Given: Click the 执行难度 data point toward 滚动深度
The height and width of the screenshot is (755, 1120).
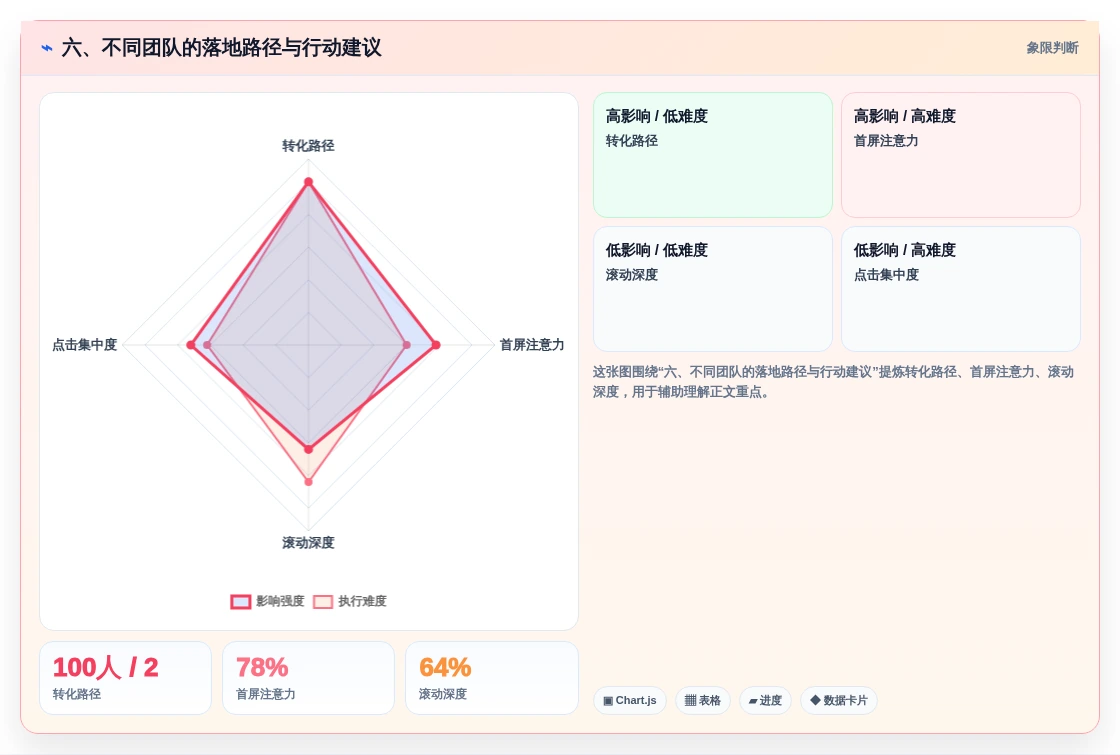Looking at the screenshot, I should pos(309,482).
